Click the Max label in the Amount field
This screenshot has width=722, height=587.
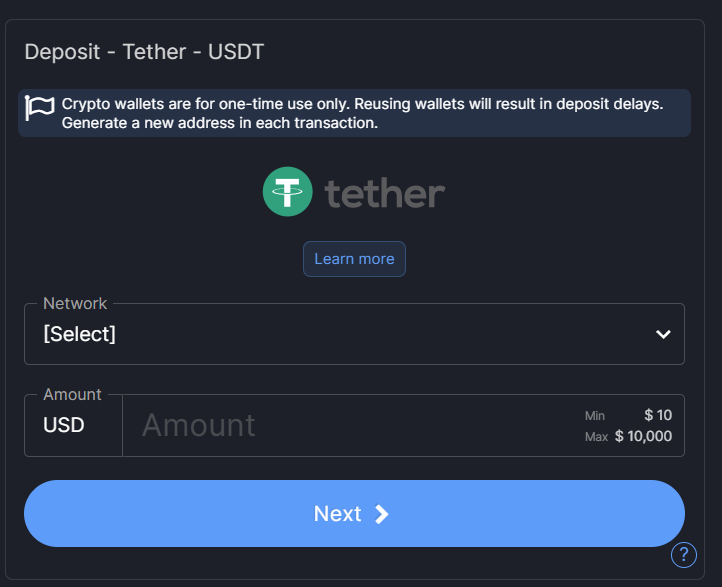596,437
